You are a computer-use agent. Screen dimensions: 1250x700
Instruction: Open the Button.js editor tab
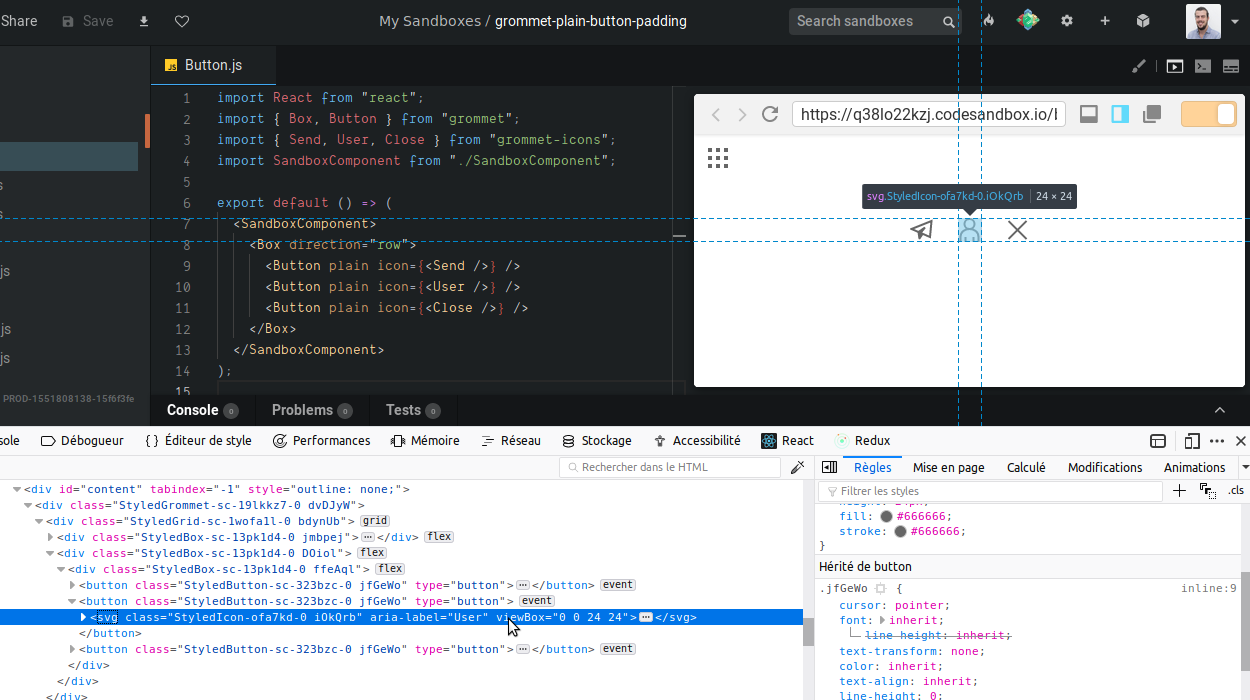pos(213,65)
